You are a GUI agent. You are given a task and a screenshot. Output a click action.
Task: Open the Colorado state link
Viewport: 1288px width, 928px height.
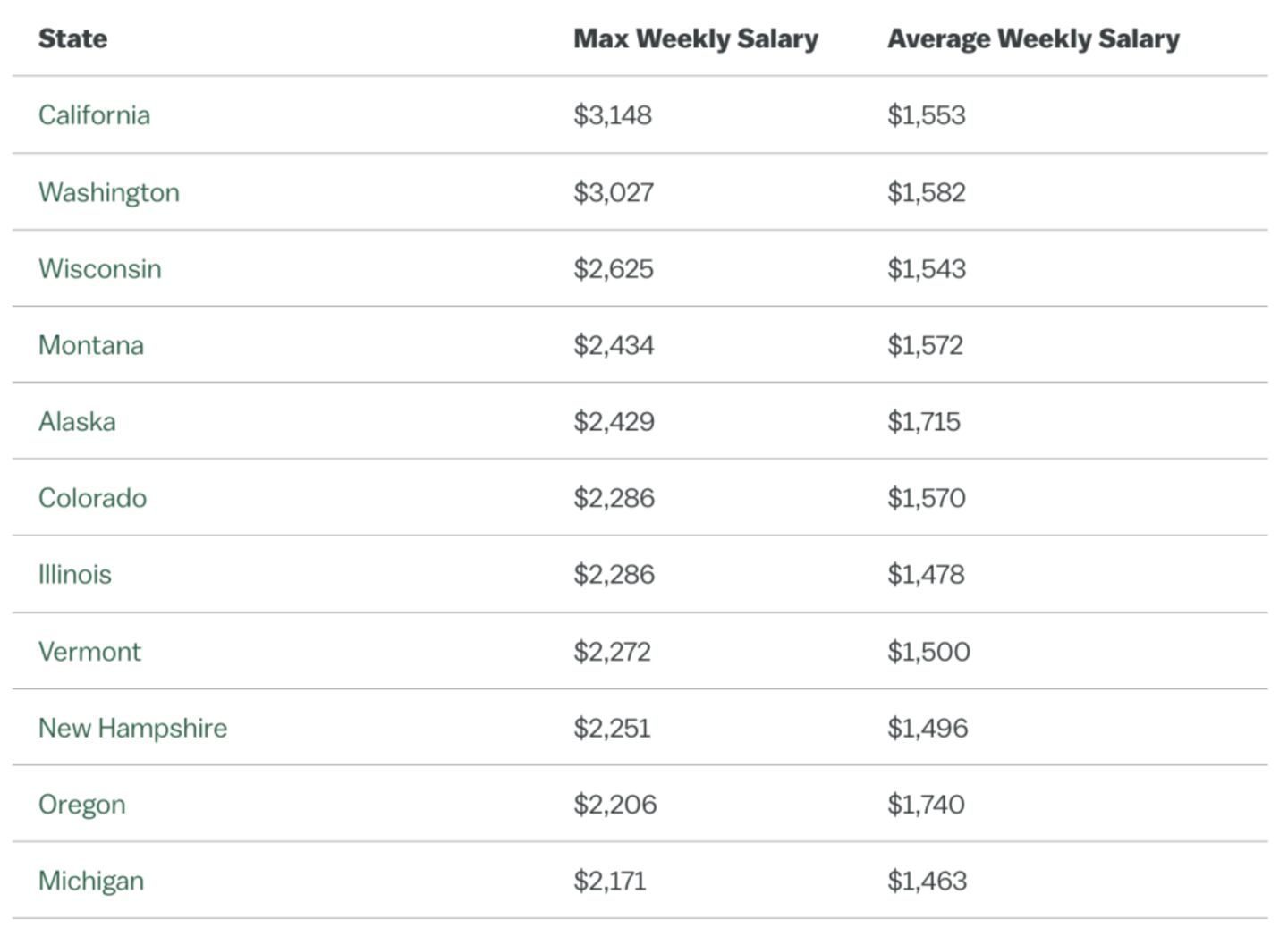click(92, 498)
